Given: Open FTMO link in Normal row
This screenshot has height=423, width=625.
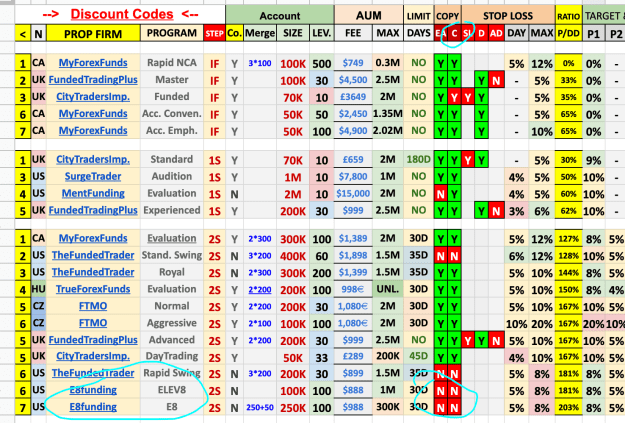Looking at the screenshot, I should pyautogui.click(x=93, y=306).
